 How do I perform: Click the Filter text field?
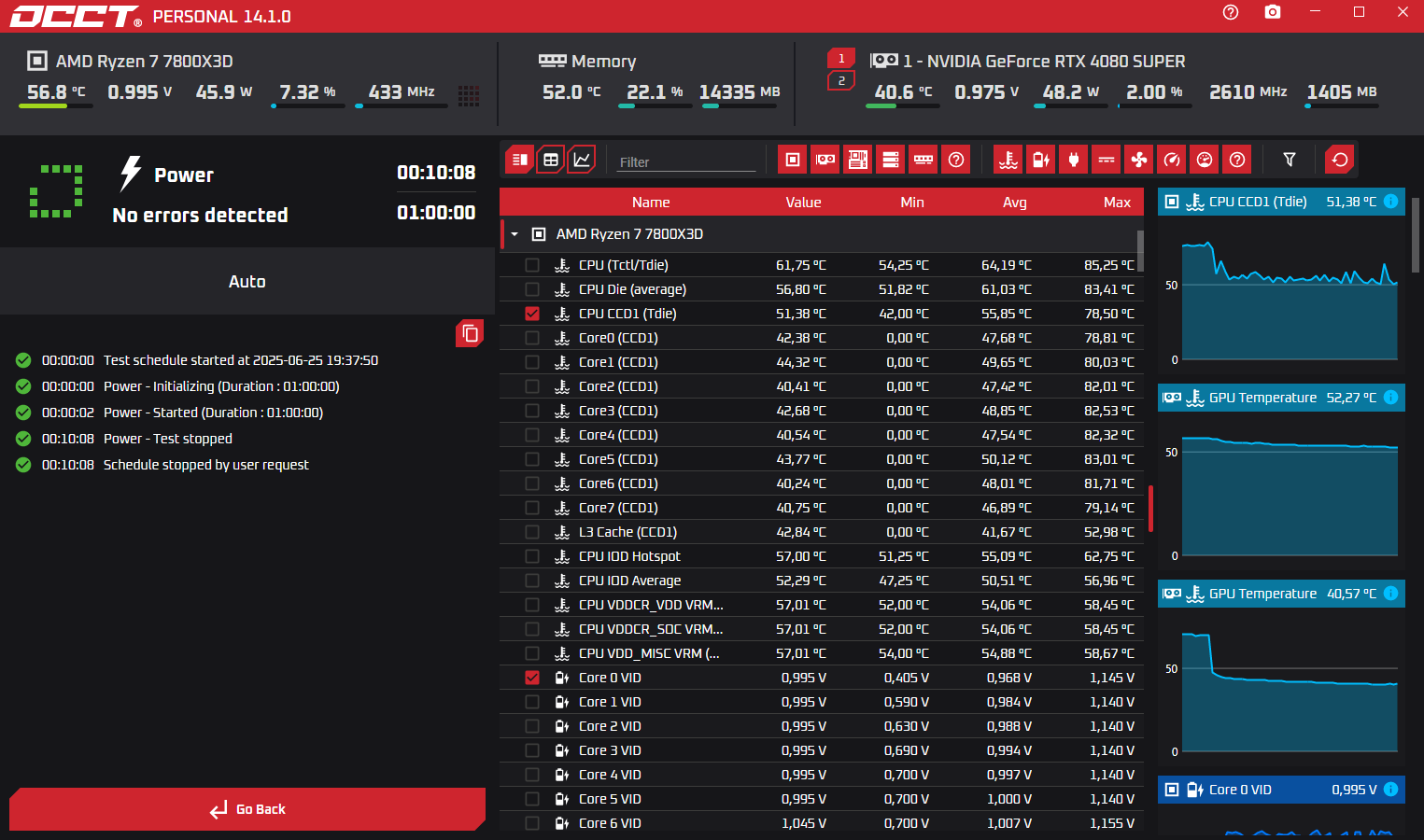[x=685, y=161]
